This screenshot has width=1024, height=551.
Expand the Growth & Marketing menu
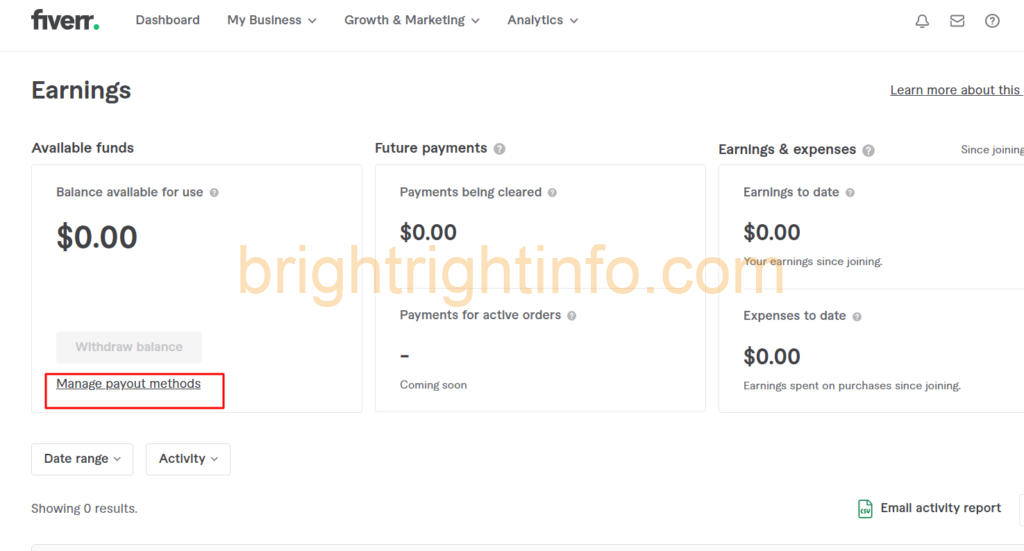tap(411, 20)
